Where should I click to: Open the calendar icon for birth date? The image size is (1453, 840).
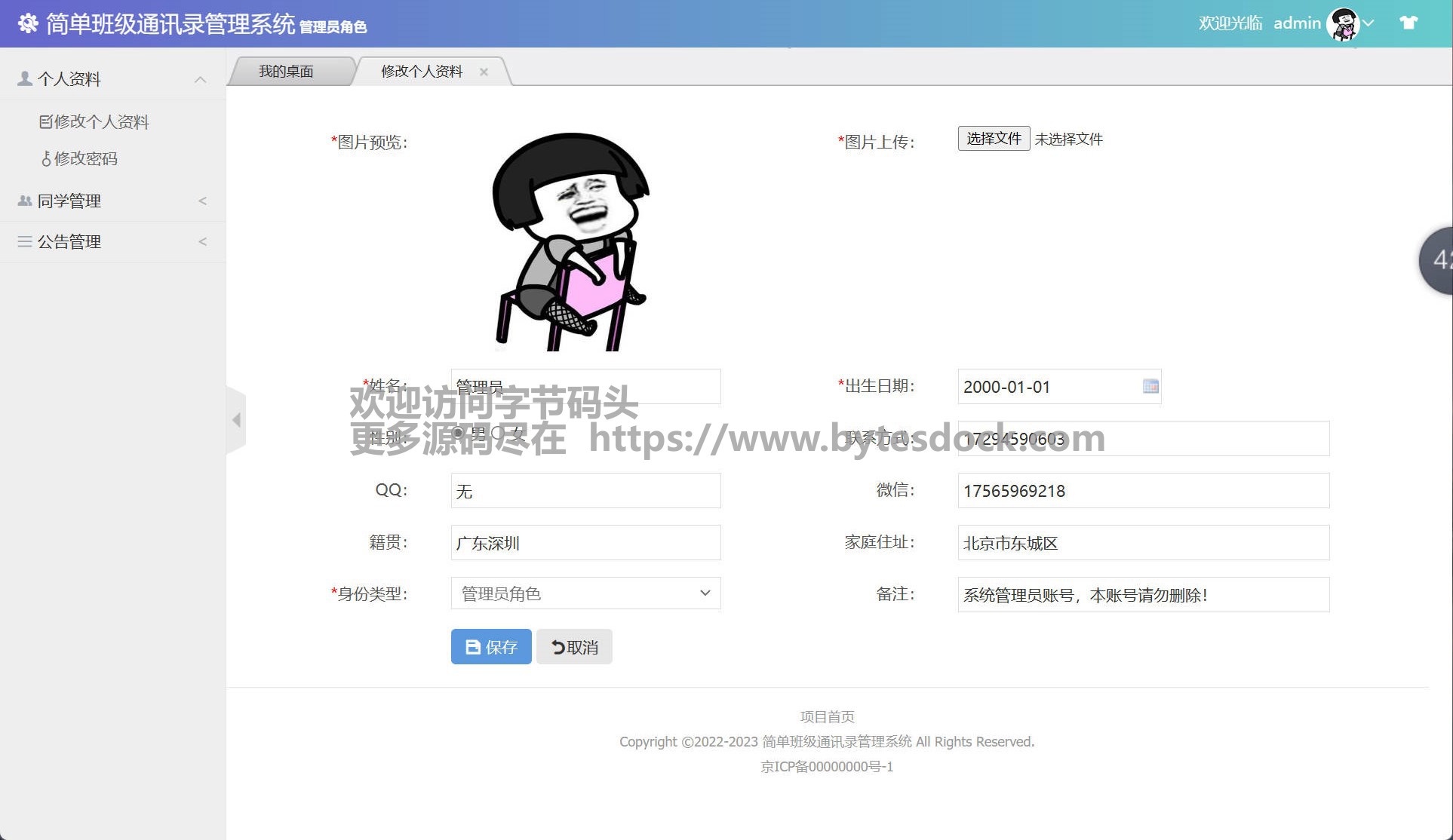pos(1150,386)
